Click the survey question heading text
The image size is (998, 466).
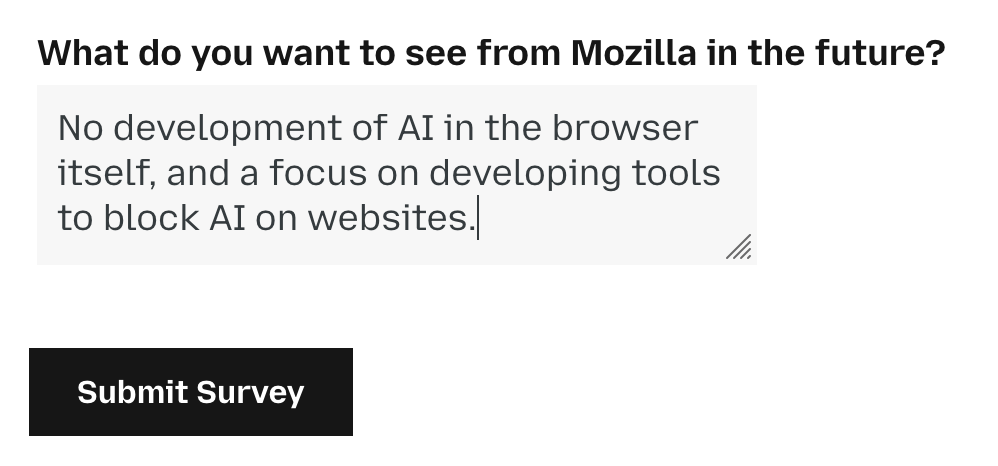point(490,53)
